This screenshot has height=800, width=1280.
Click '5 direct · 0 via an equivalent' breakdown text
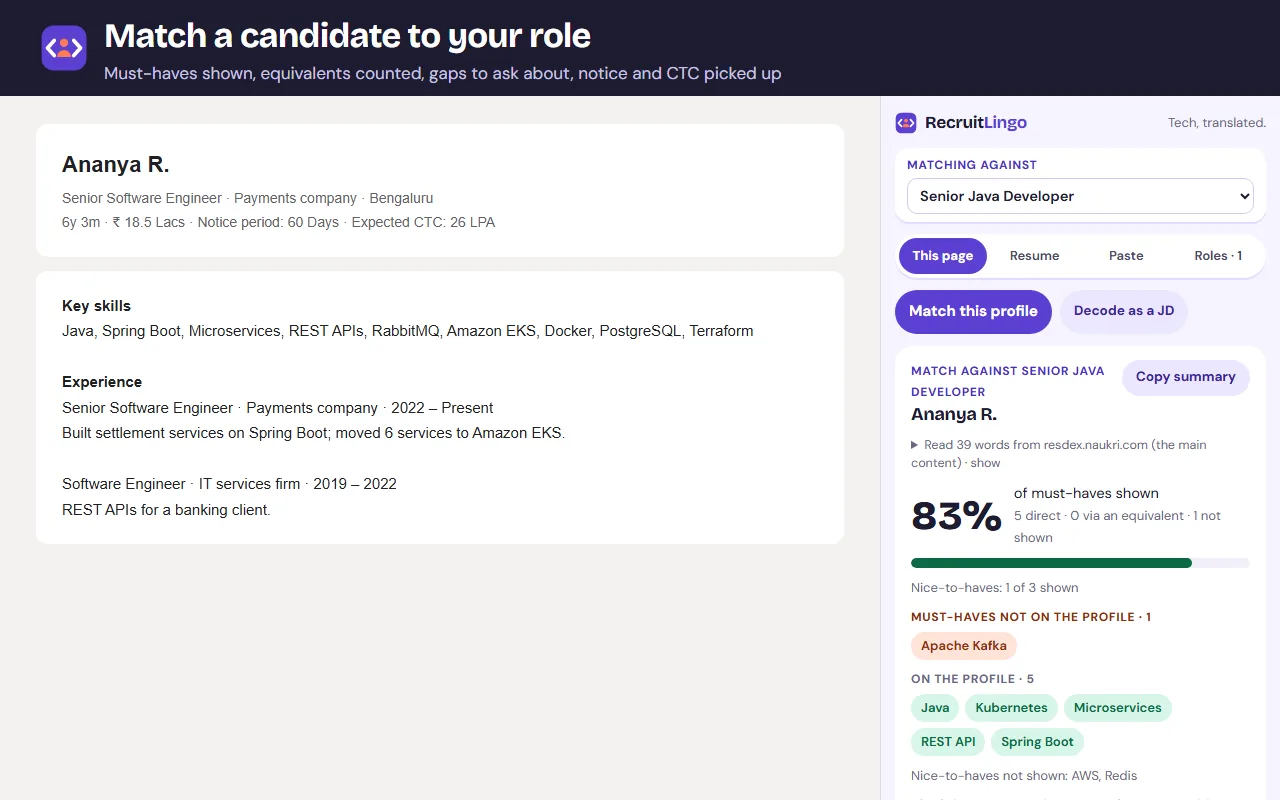[1117, 527]
